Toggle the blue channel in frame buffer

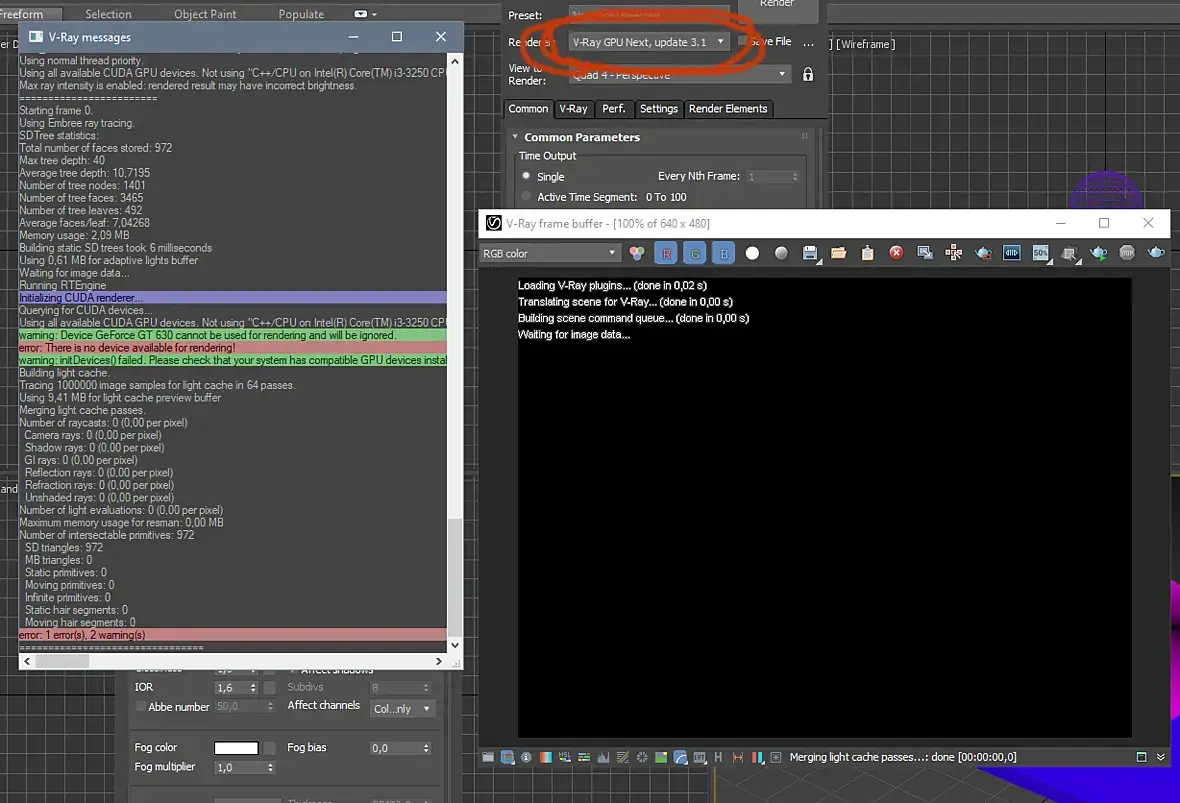[724, 254]
